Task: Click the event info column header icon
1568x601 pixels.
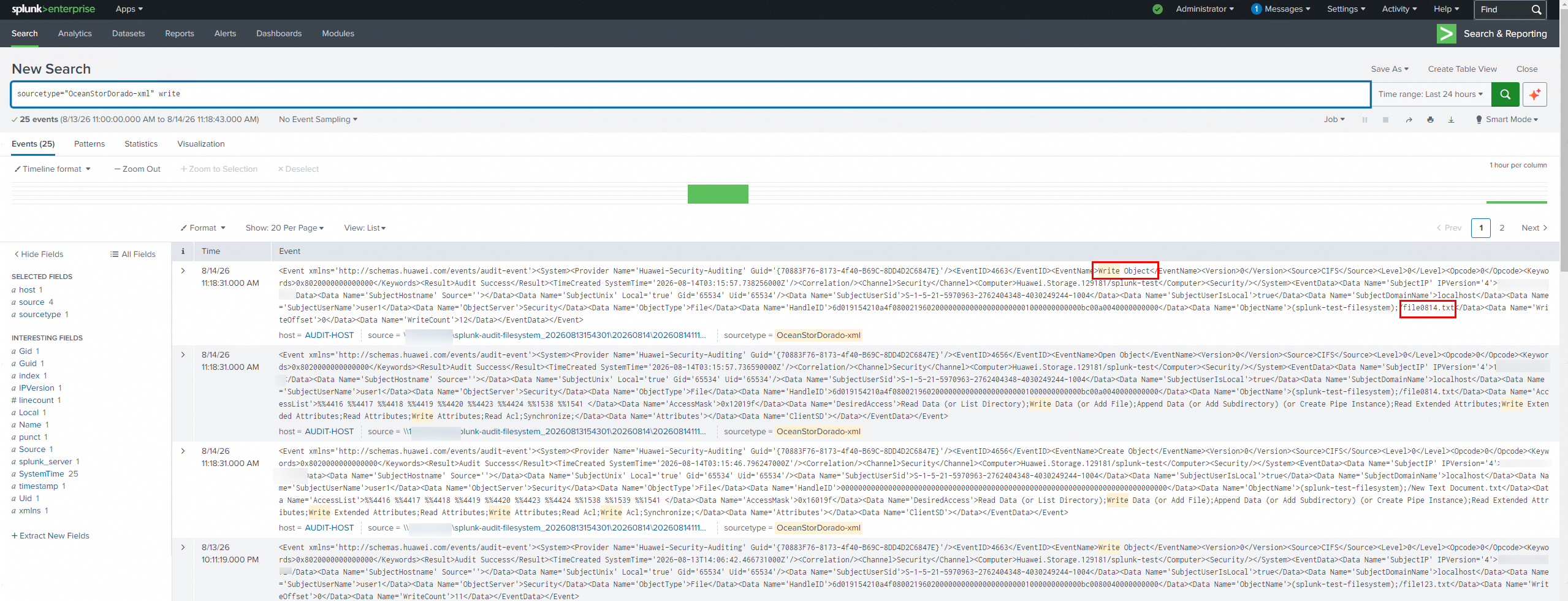Action: [x=183, y=251]
